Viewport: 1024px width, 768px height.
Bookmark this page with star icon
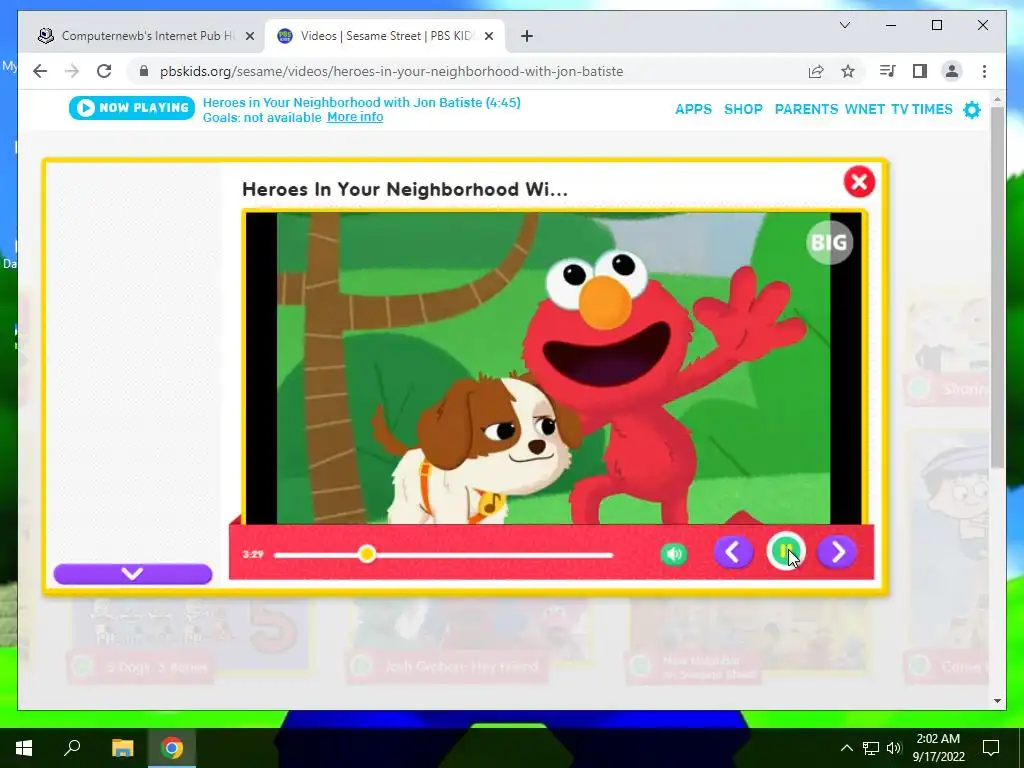[x=848, y=71]
